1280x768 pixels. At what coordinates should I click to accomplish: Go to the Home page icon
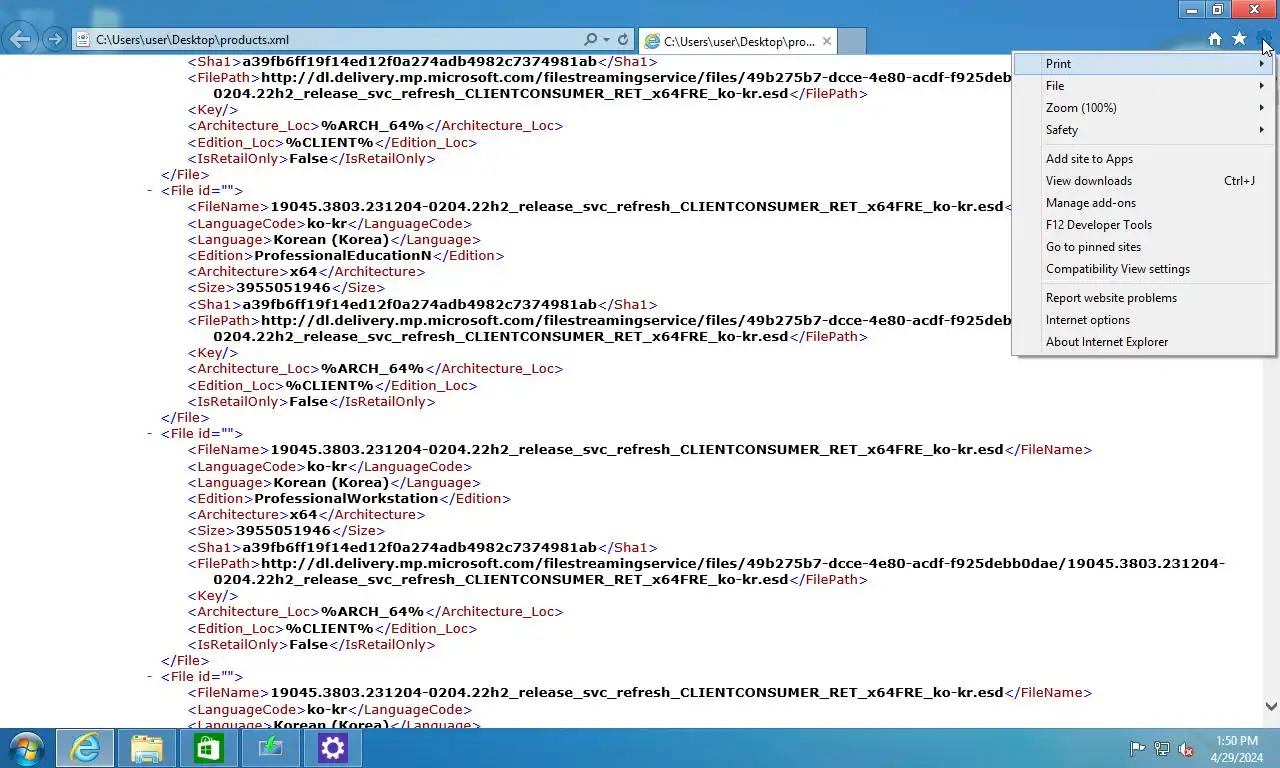click(x=1214, y=39)
